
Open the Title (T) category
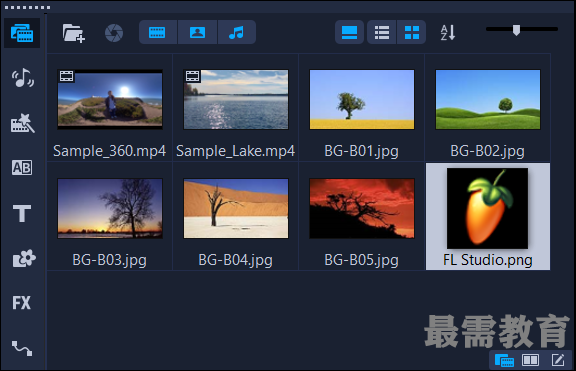[22, 213]
